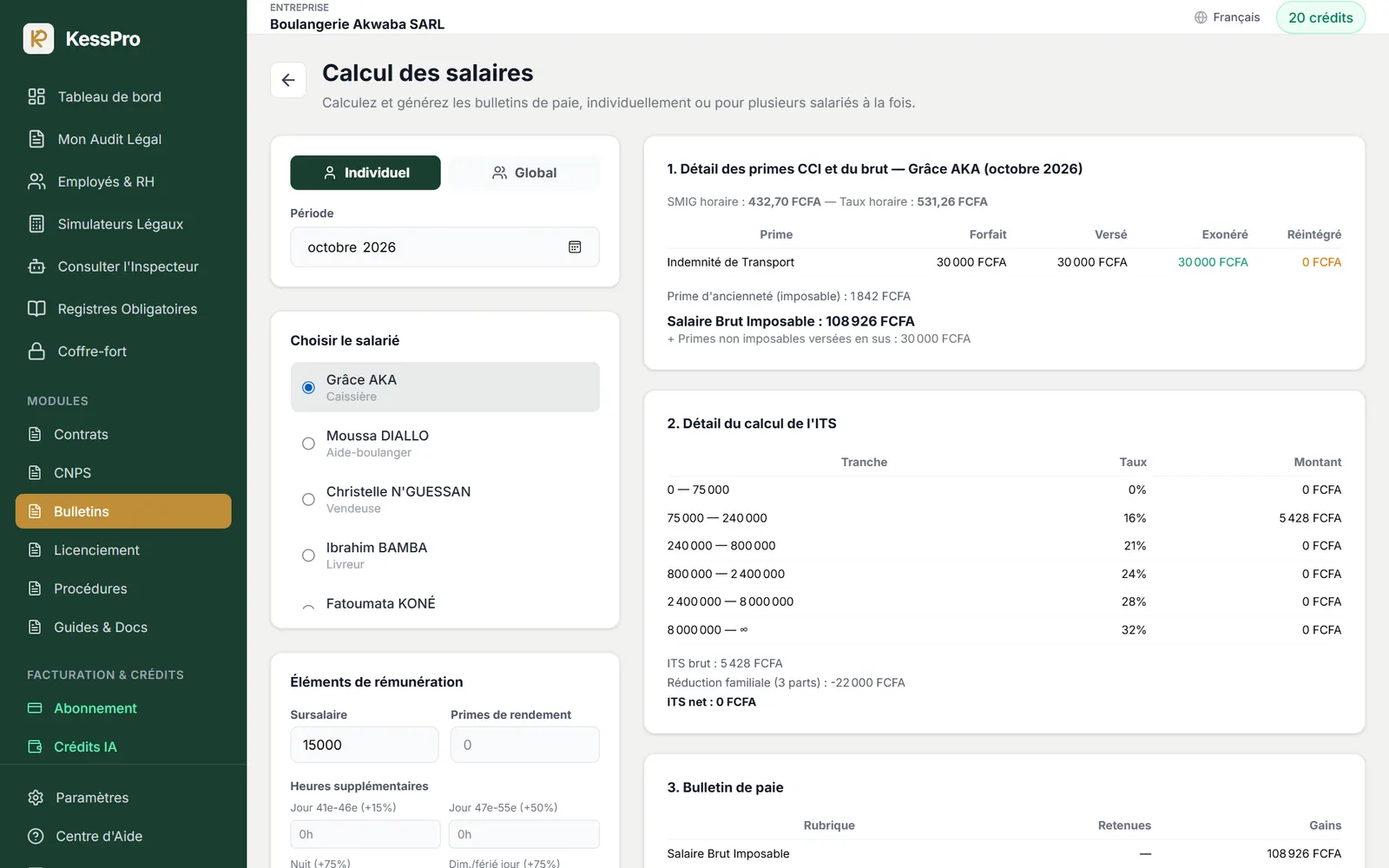Click the Primes de rendement input

click(x=525, y=745)
